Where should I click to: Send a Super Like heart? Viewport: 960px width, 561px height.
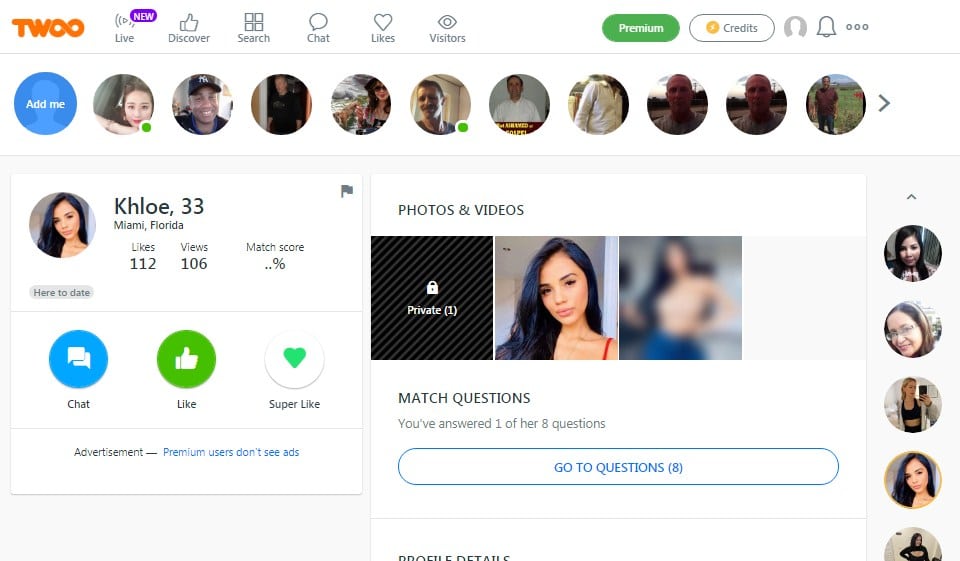(x=294, y=359)
